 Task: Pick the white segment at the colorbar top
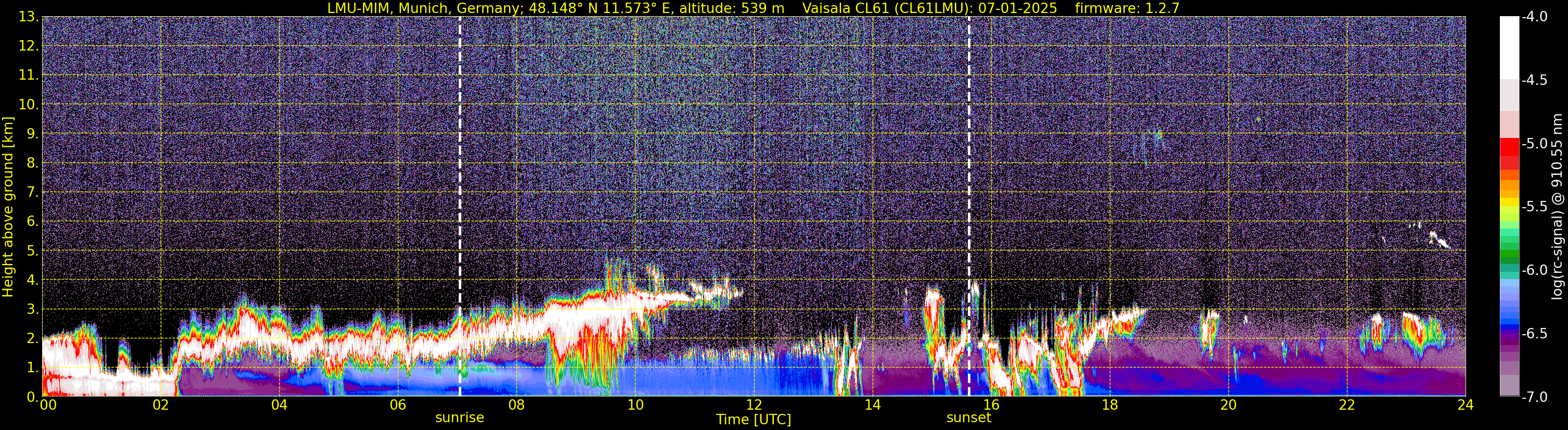click(1509, 48)
